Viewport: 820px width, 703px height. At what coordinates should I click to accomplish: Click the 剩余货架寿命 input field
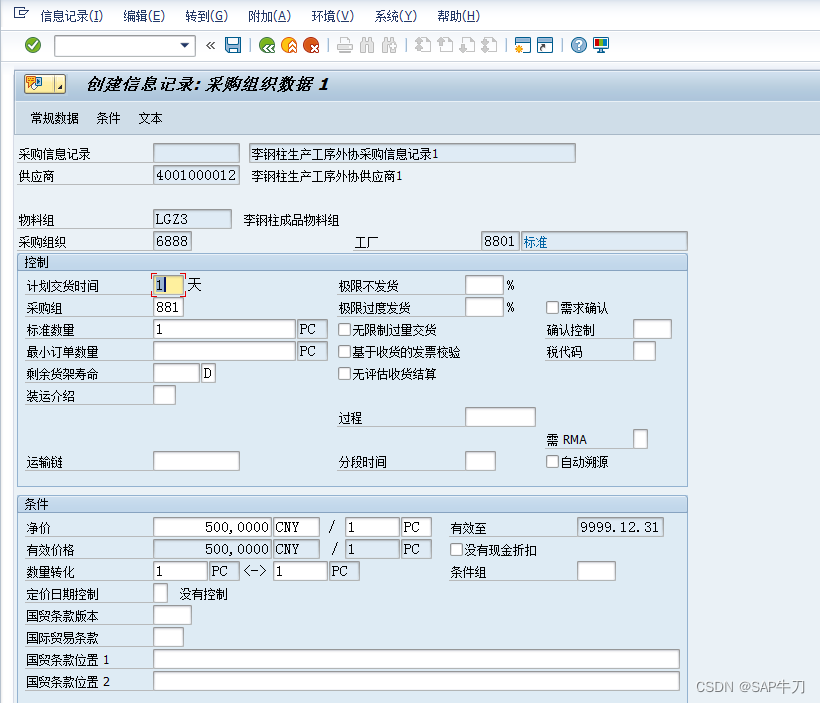click(177, 373)
